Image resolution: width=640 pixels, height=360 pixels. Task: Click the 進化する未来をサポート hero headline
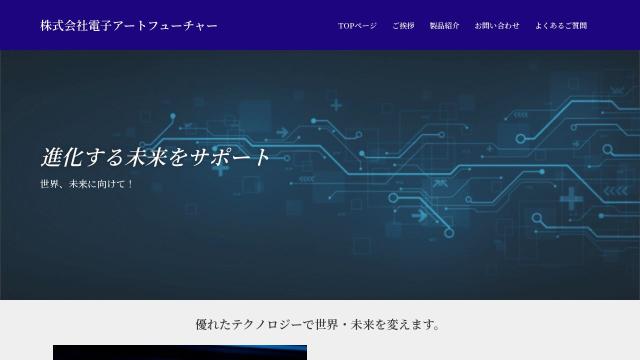pyautogui.click(x=155, y=157)
